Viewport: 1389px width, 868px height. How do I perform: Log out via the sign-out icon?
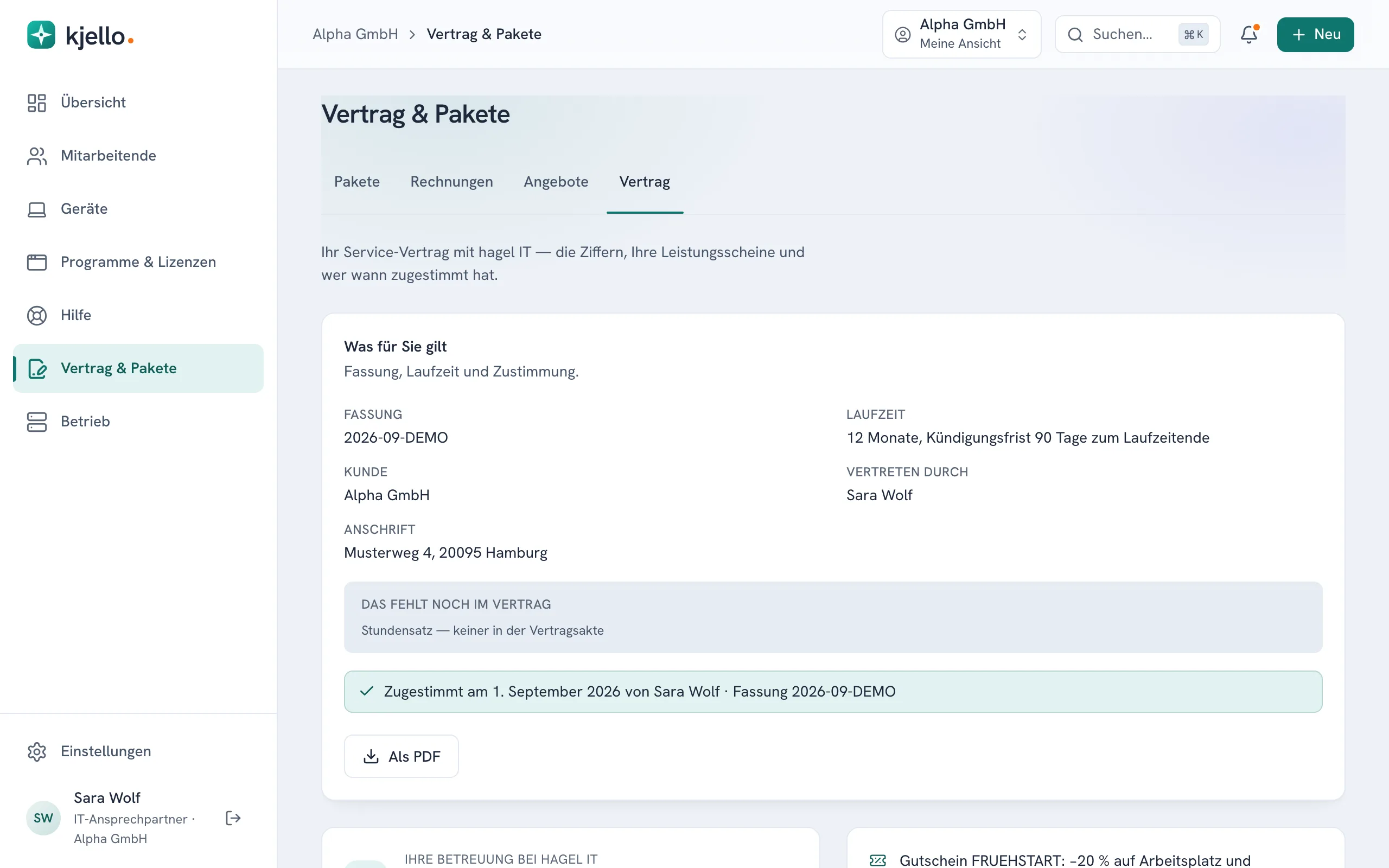pos(233,818)
